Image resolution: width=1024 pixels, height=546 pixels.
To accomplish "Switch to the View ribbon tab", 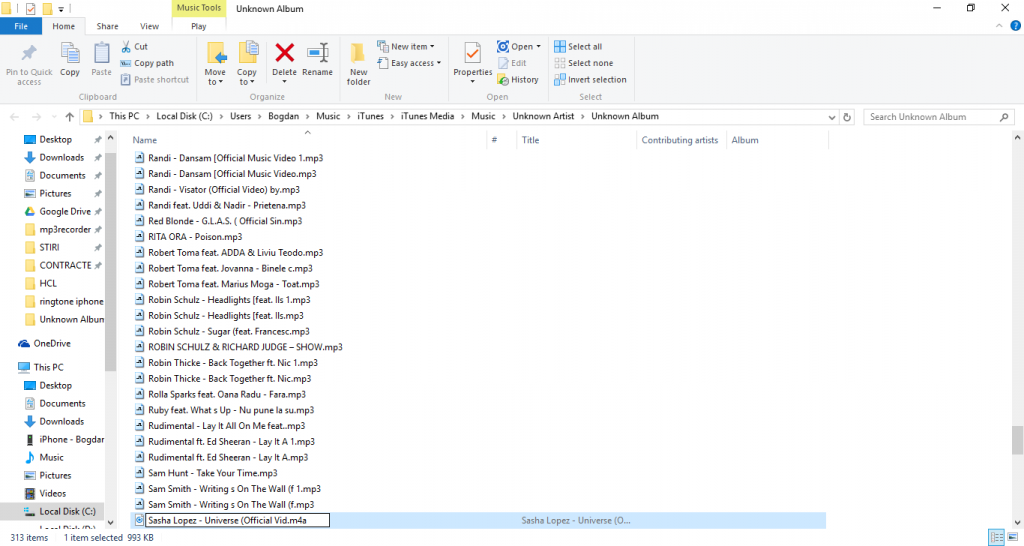I will (x=150, y=26).
